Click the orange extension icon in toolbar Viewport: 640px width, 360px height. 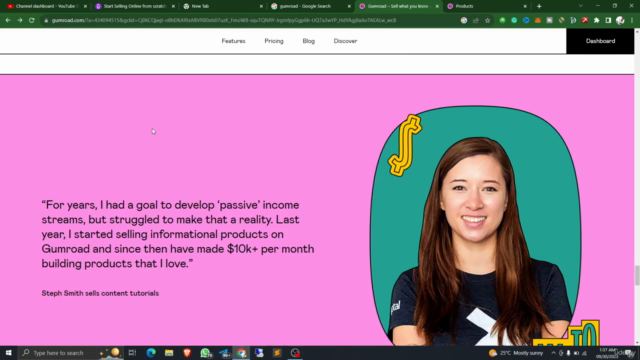point(538,20)
